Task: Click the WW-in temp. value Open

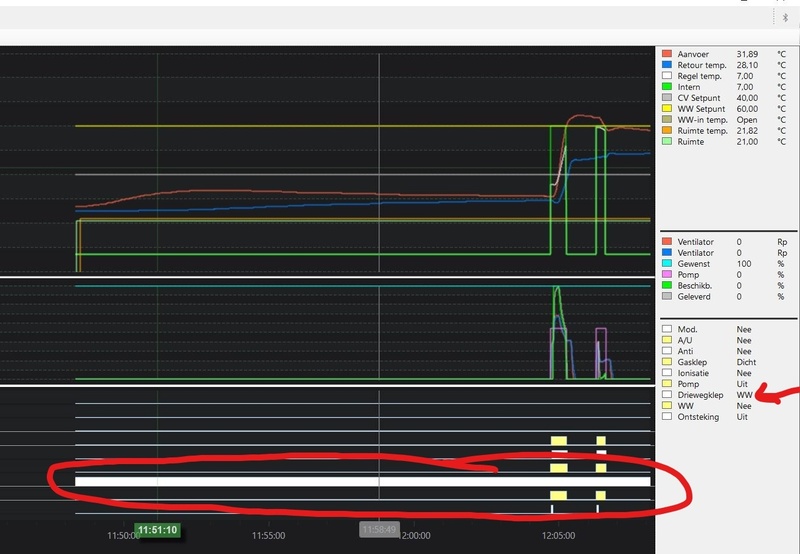Action: click(747, 119)
